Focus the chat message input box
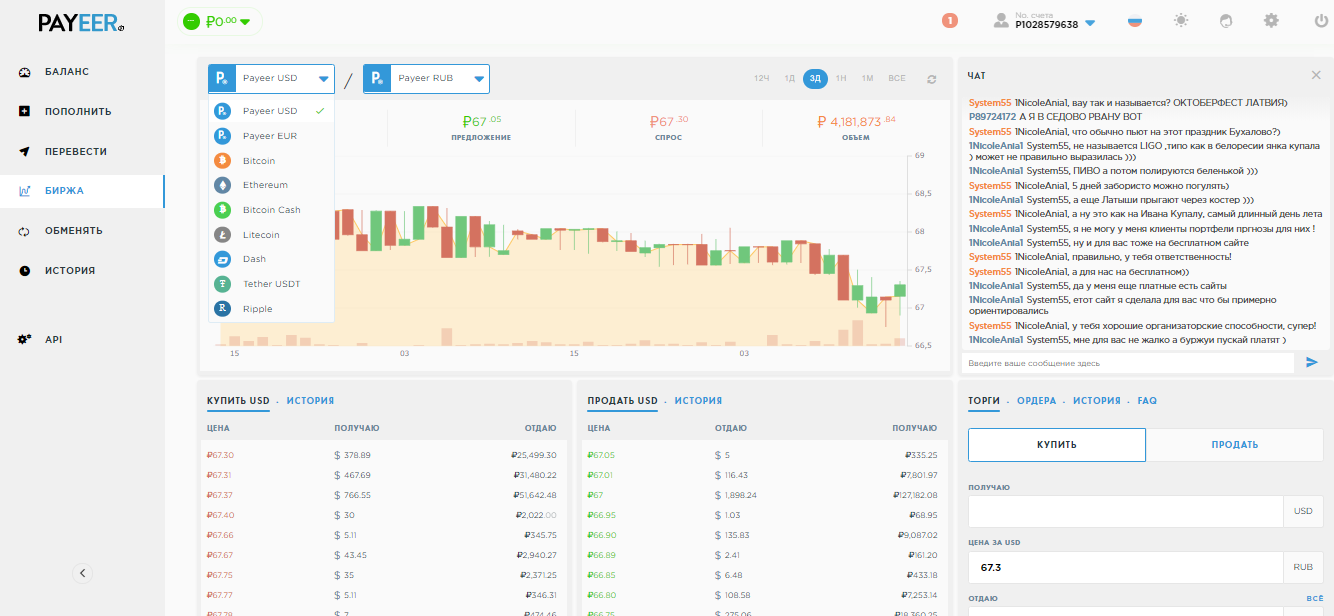 (x=1127, y=363)
